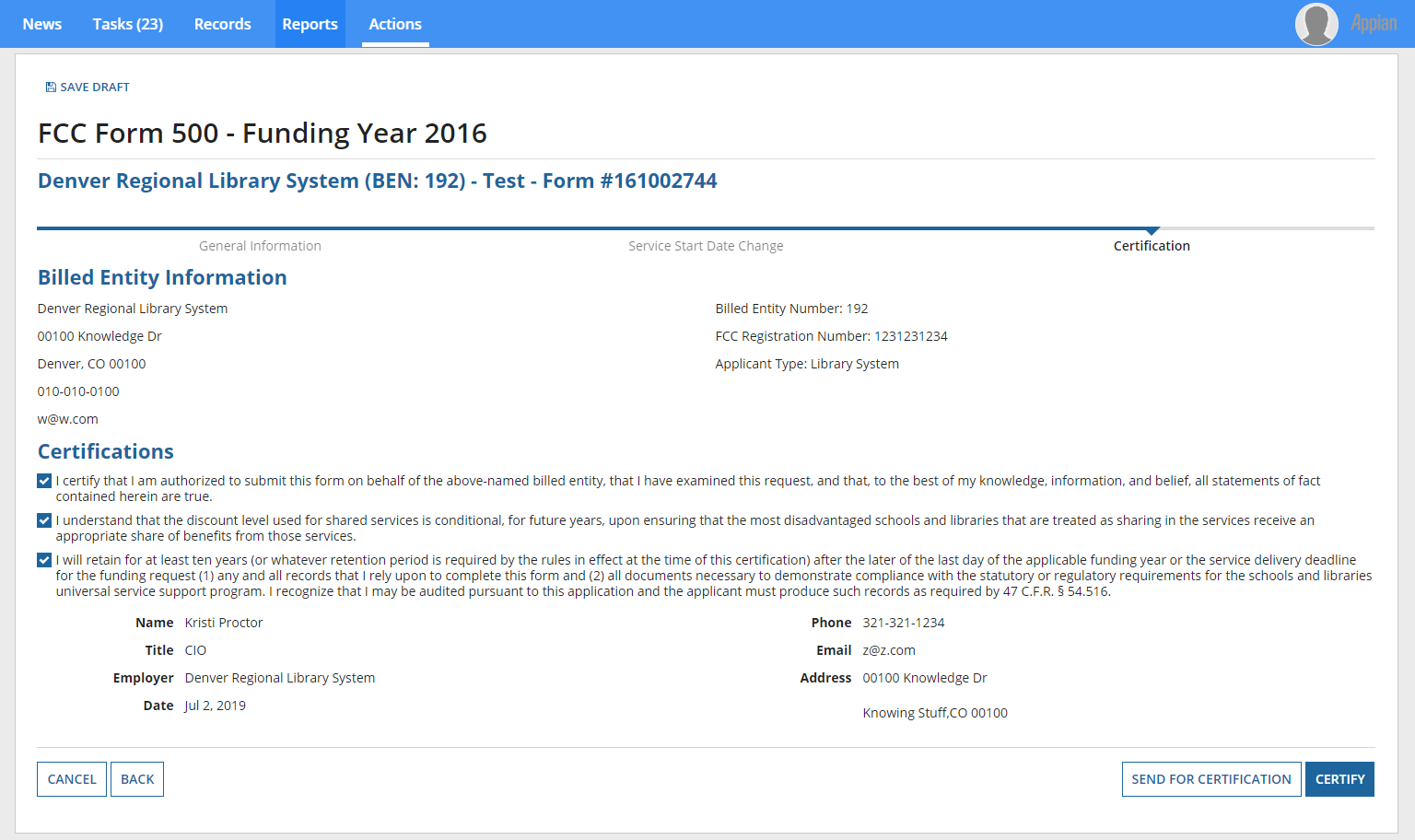Click the Email value z@z.com
This screenshot has width=1415, height=840.
(x=889, y=650)
